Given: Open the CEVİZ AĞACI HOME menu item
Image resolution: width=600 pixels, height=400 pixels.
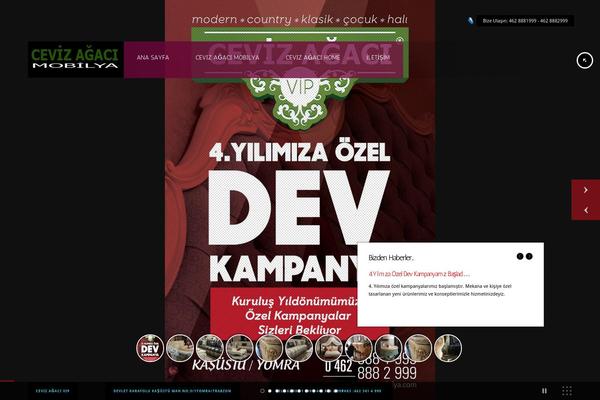Looking at the screenshot, I should (x=313, y=57).
